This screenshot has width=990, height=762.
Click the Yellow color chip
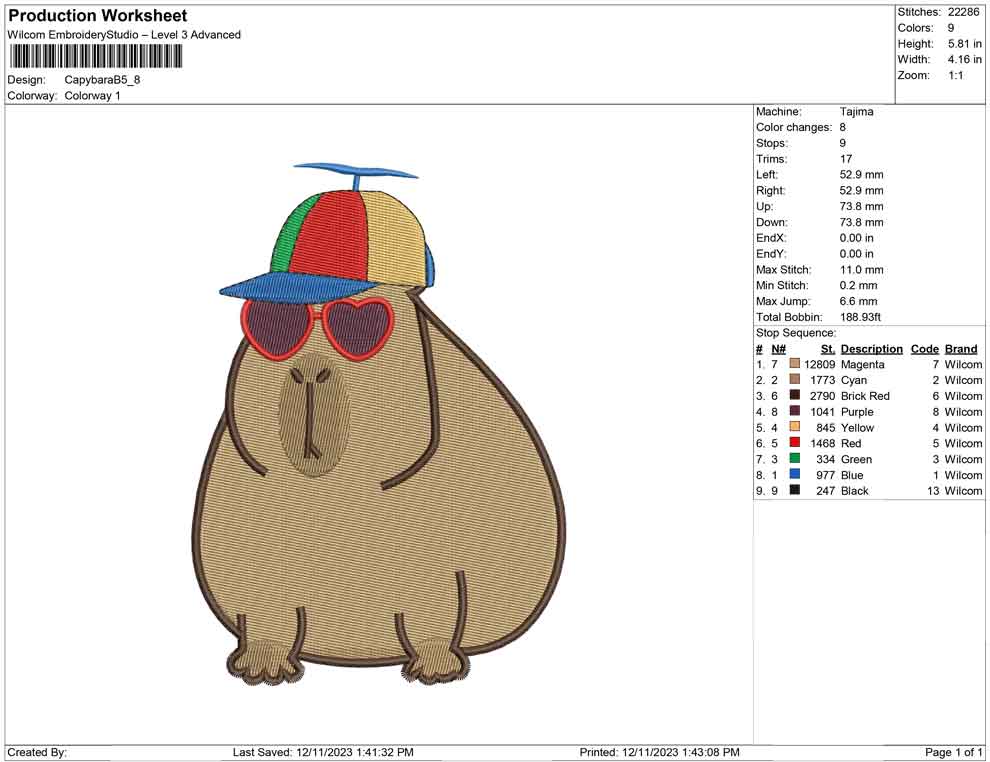coord(795,427)
